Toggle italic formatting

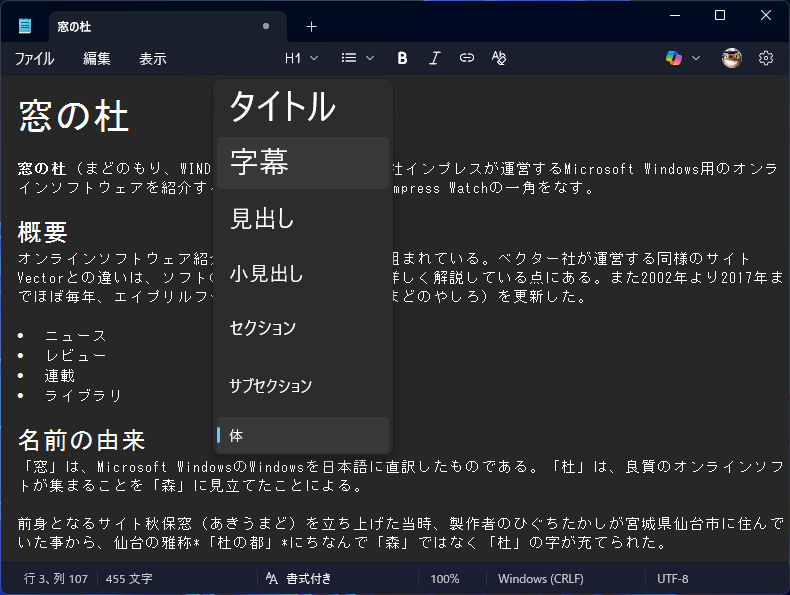(x=434, y=58)
